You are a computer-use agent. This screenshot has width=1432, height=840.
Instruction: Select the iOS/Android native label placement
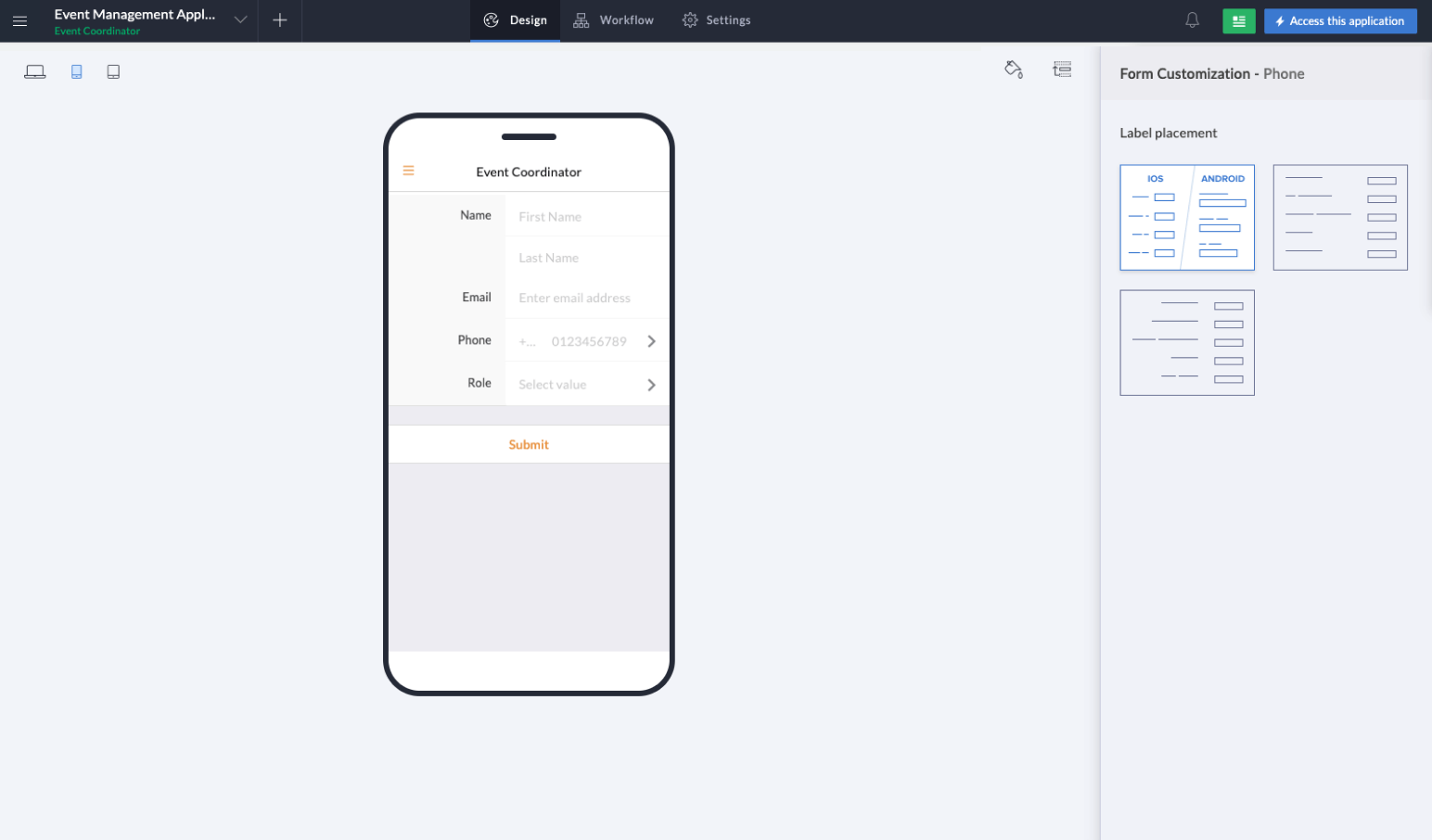(1187, 217)
